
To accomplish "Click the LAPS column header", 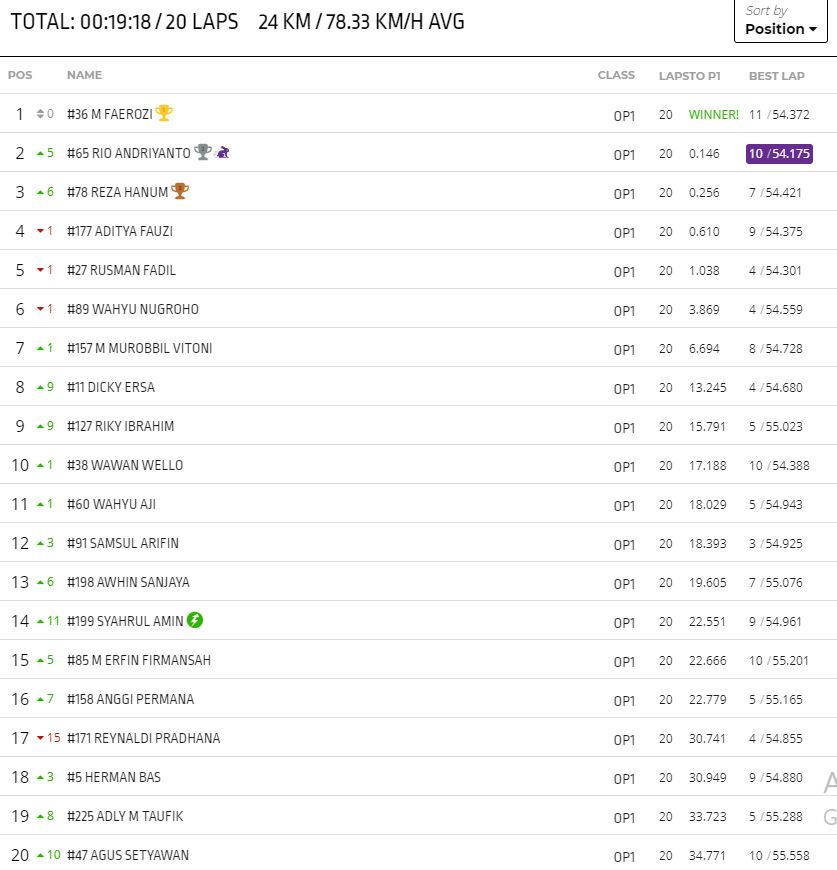I will [x=672, y=76].
